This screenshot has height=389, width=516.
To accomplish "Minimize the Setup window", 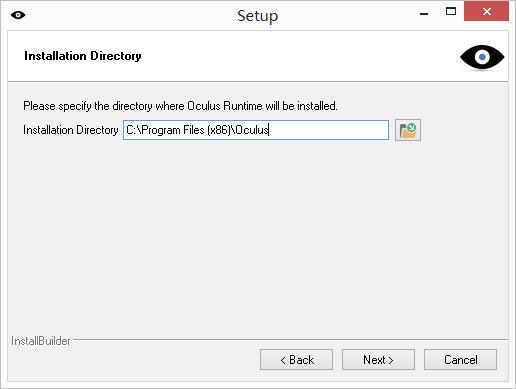I will coord(424,13).
